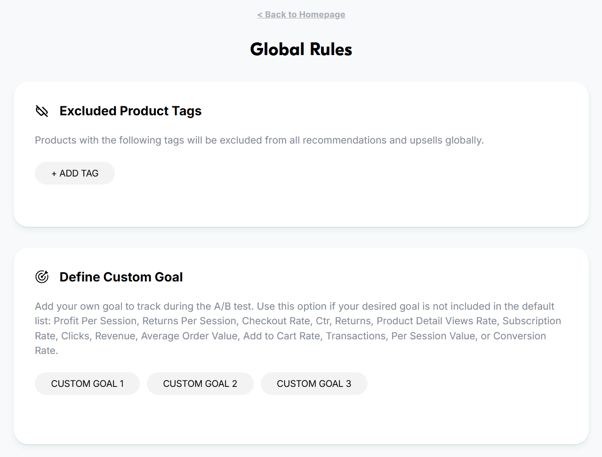Click the Global Rules page title

point(301,50)
